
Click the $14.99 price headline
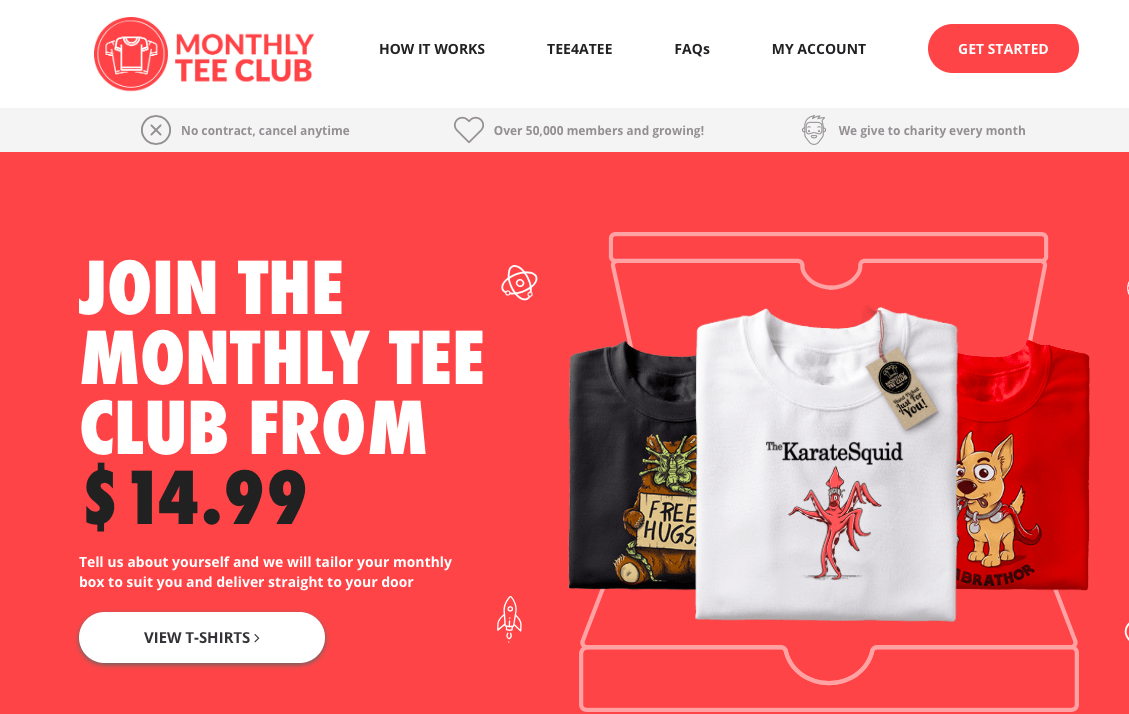point(194,497)
